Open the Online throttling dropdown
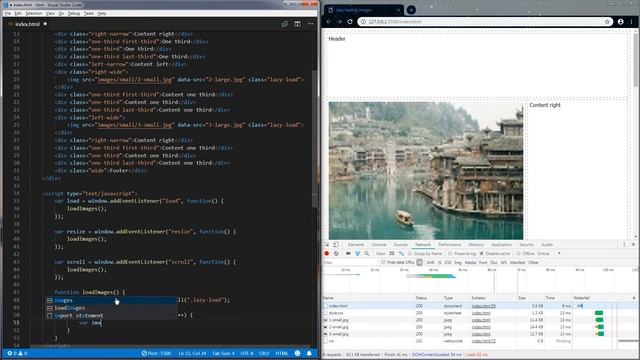Viewport: 640px width, 360px height. click(549, 253)
